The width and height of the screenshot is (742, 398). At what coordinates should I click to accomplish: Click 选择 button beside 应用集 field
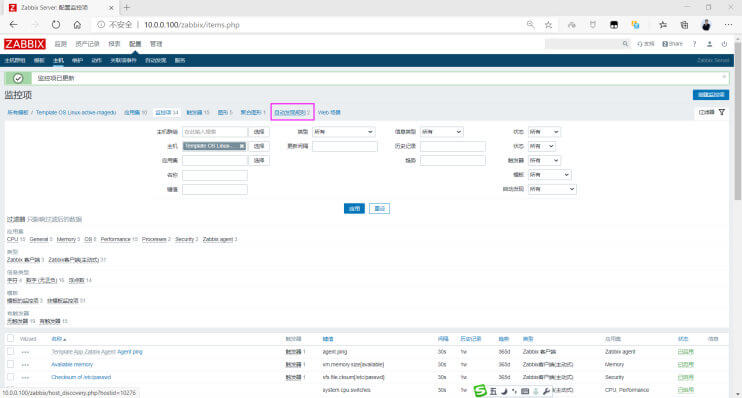point(259,160)
